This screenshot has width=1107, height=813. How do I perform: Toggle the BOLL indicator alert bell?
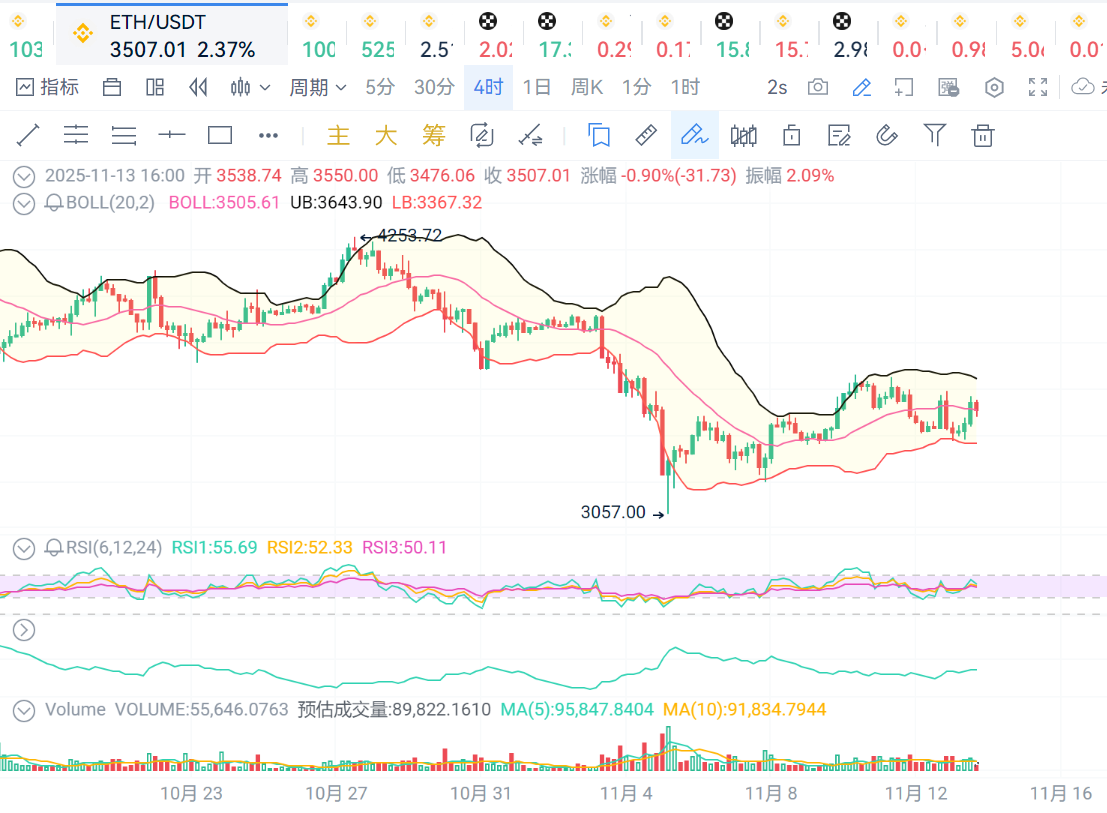point(54,203)
